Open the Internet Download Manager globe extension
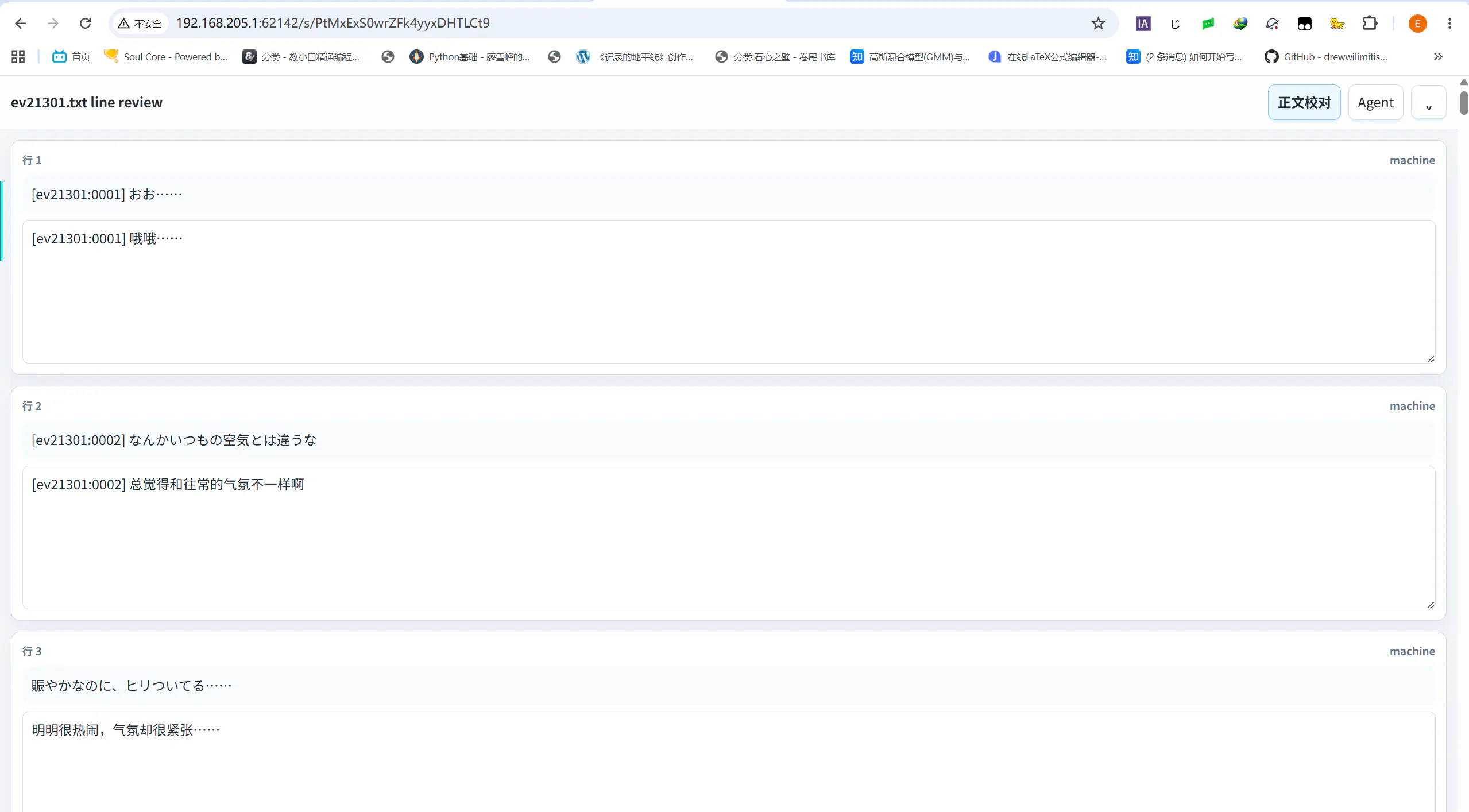Image resolution: width=1469 pixels, height=812 pixels. (x=1240, y=23)
